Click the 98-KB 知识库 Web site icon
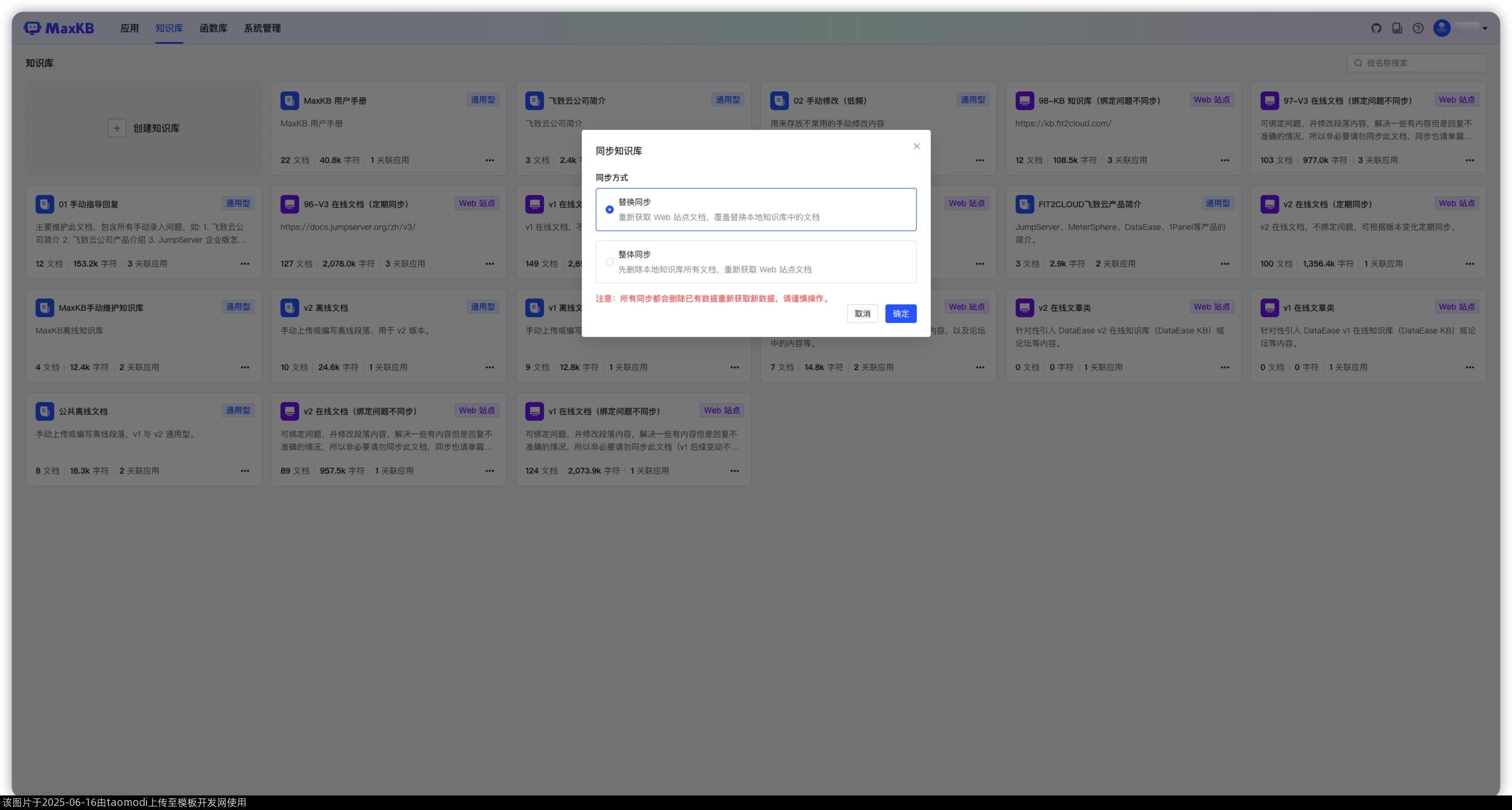The width and height of the screenshot is (1512, 810). [1024, 100]
